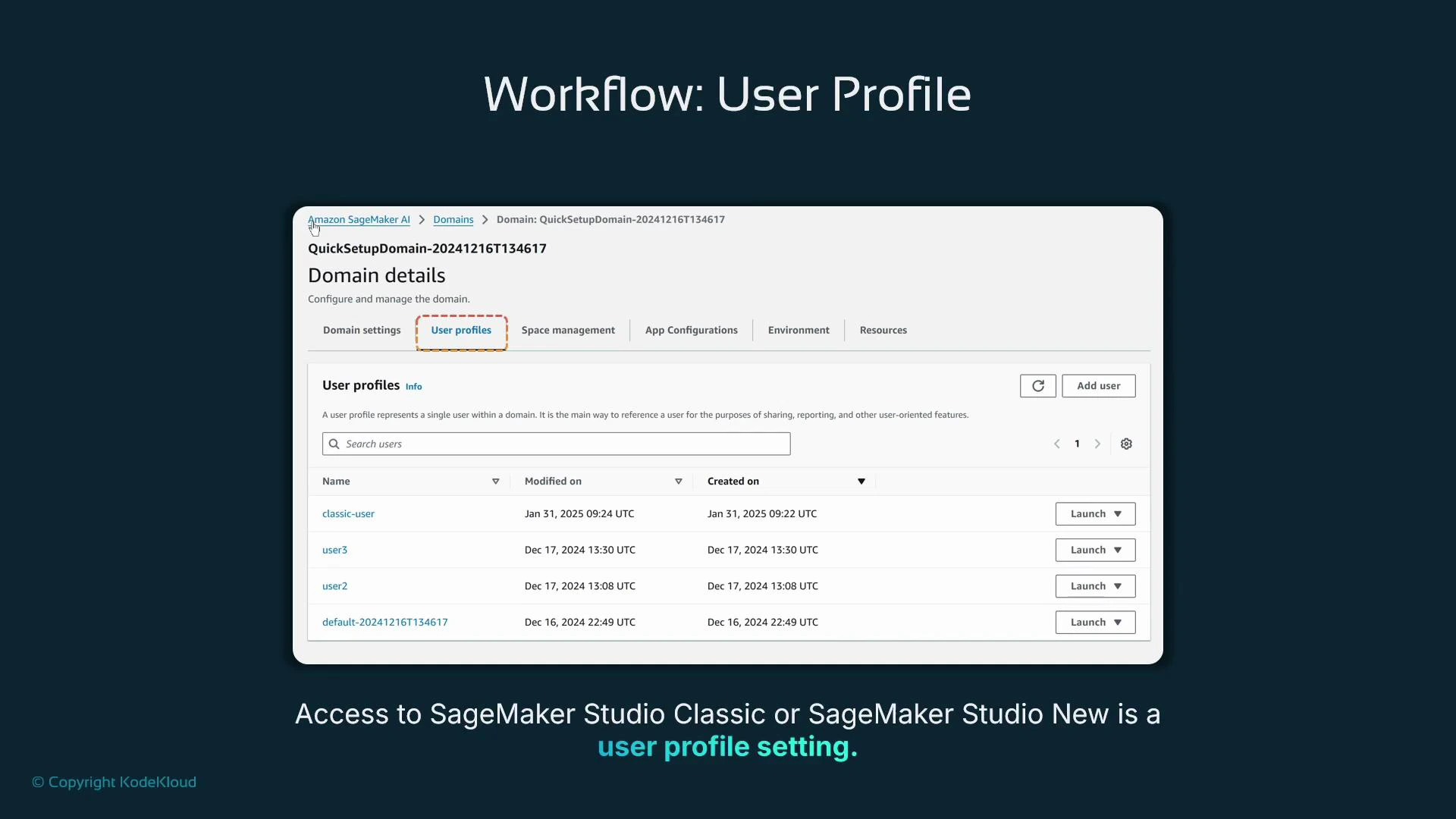Open the Environment tab
This screenshot has width=1456, height=819.
click(x=799, y=330)
